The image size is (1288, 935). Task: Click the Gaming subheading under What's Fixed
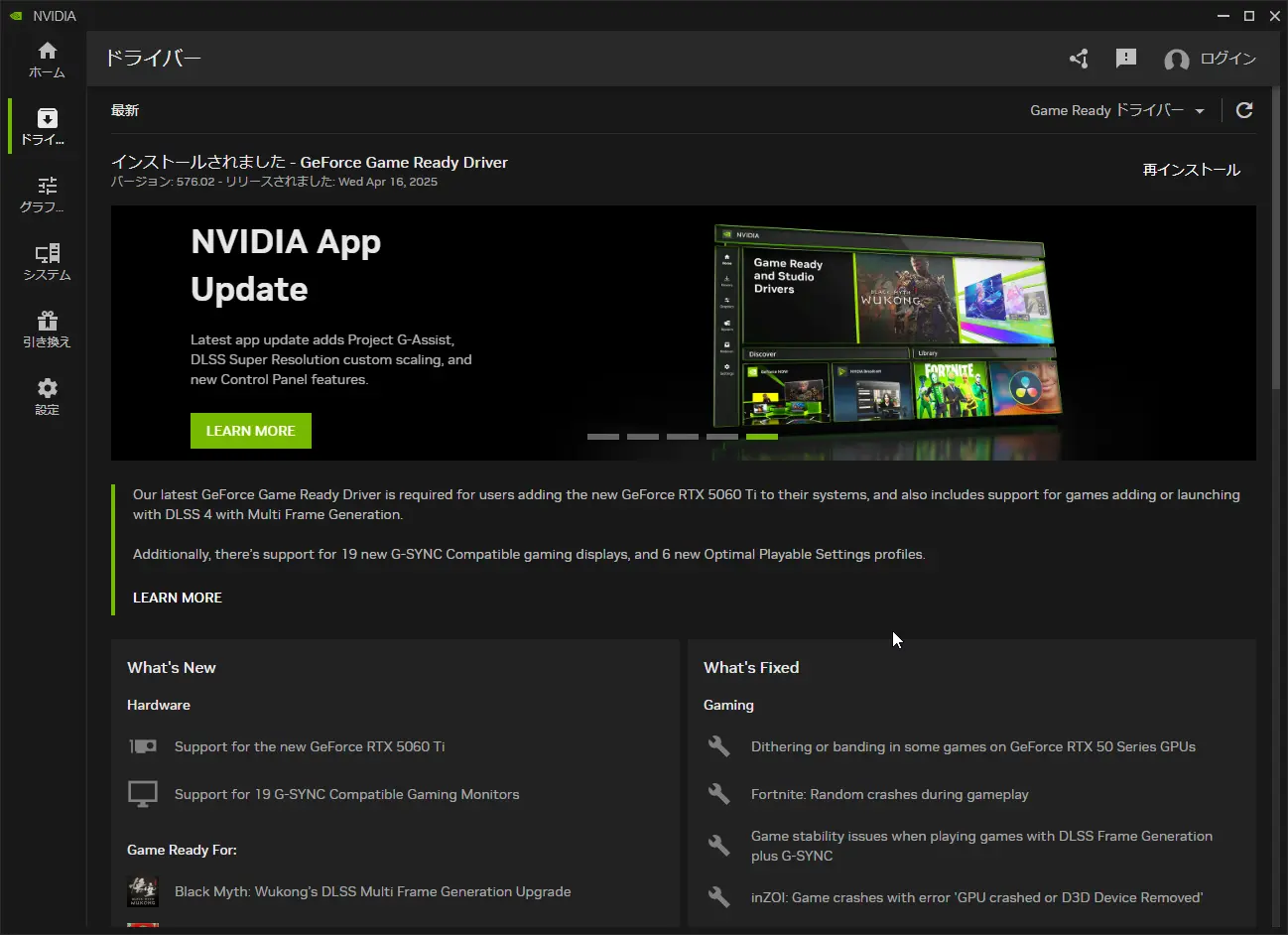point(728,705)
